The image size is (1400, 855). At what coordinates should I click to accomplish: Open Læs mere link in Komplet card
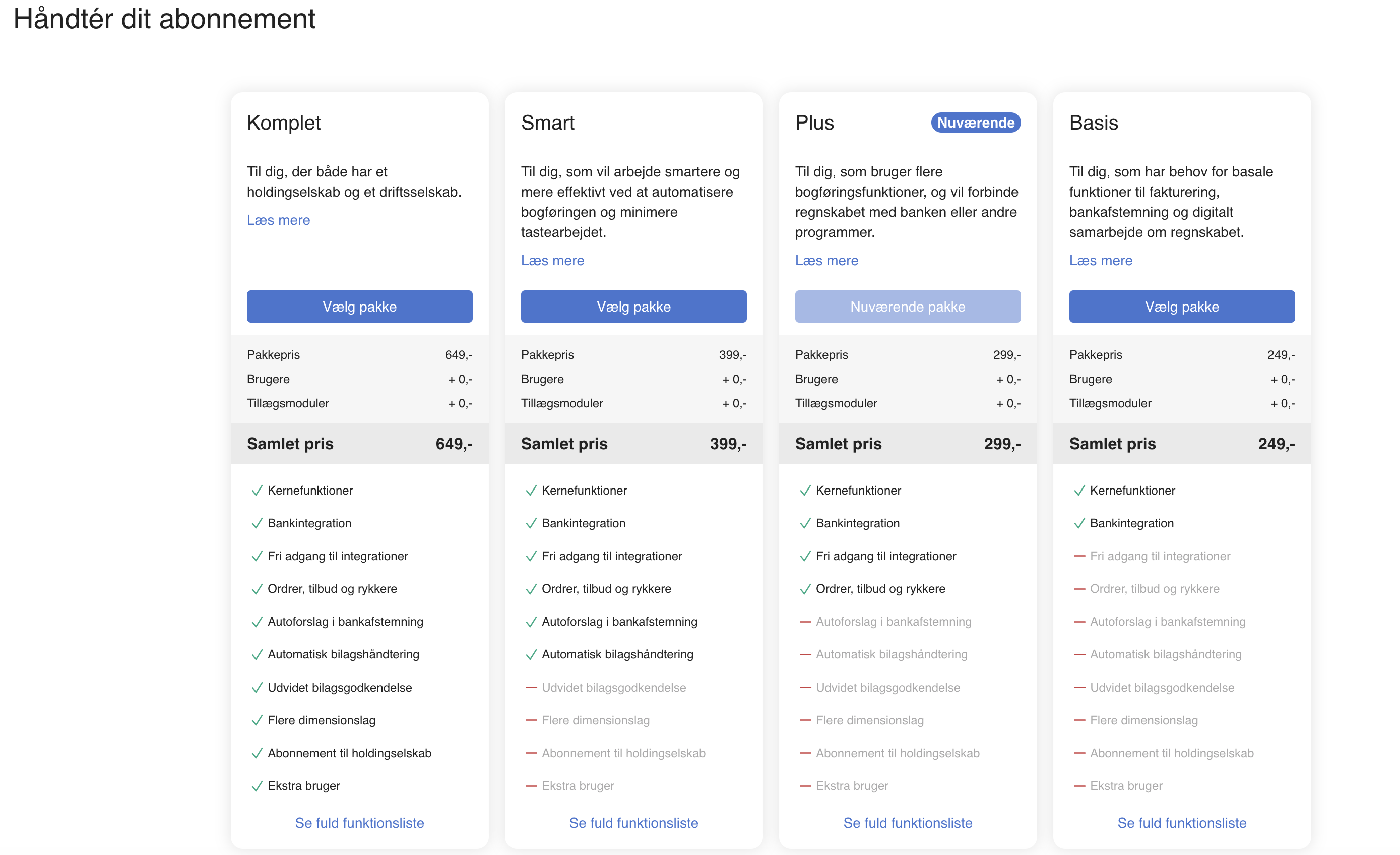click(x=278, y=220)
